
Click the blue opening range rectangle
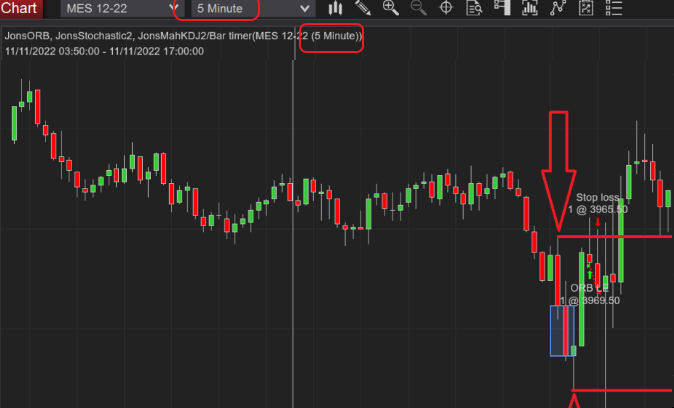(x=563, y=331)
